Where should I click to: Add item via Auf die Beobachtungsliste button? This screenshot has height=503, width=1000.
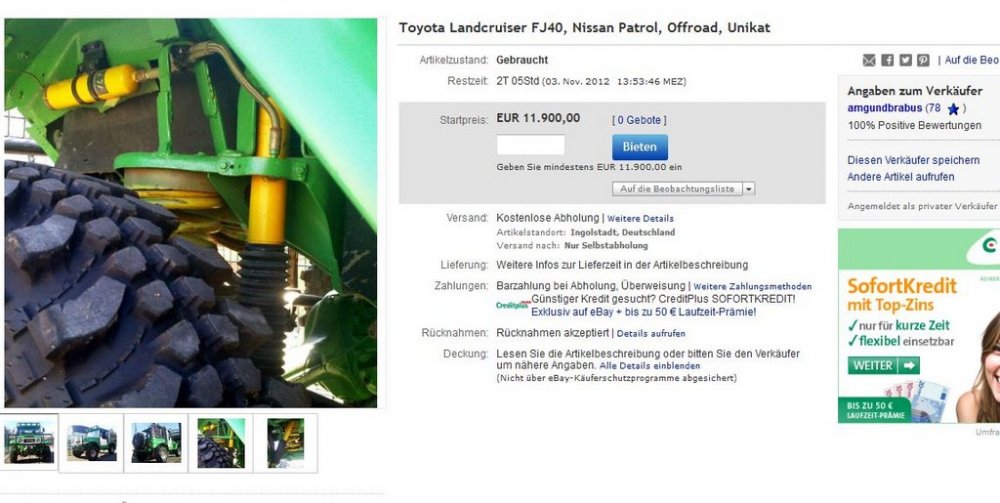click(677, 189)
